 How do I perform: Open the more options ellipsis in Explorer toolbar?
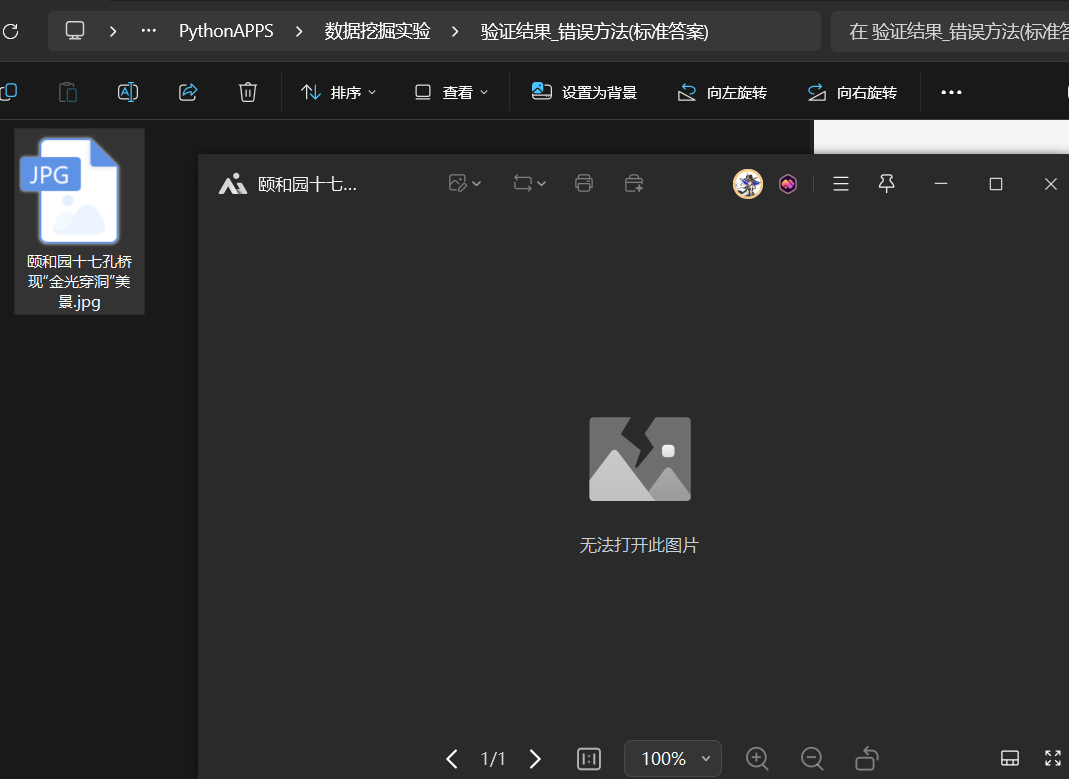pyautogui.click(x=951, y=92)
